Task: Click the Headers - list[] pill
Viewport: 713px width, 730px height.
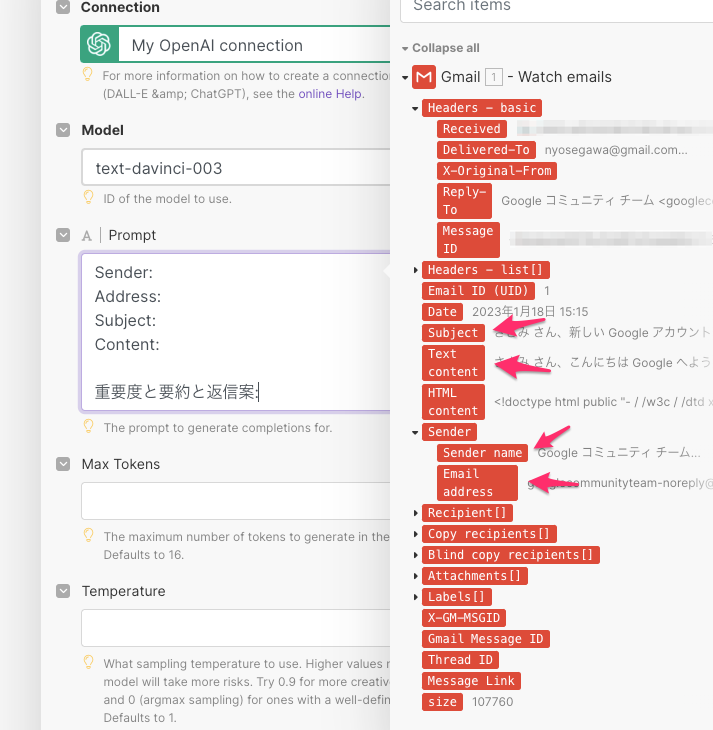Action: coord(486,270)
